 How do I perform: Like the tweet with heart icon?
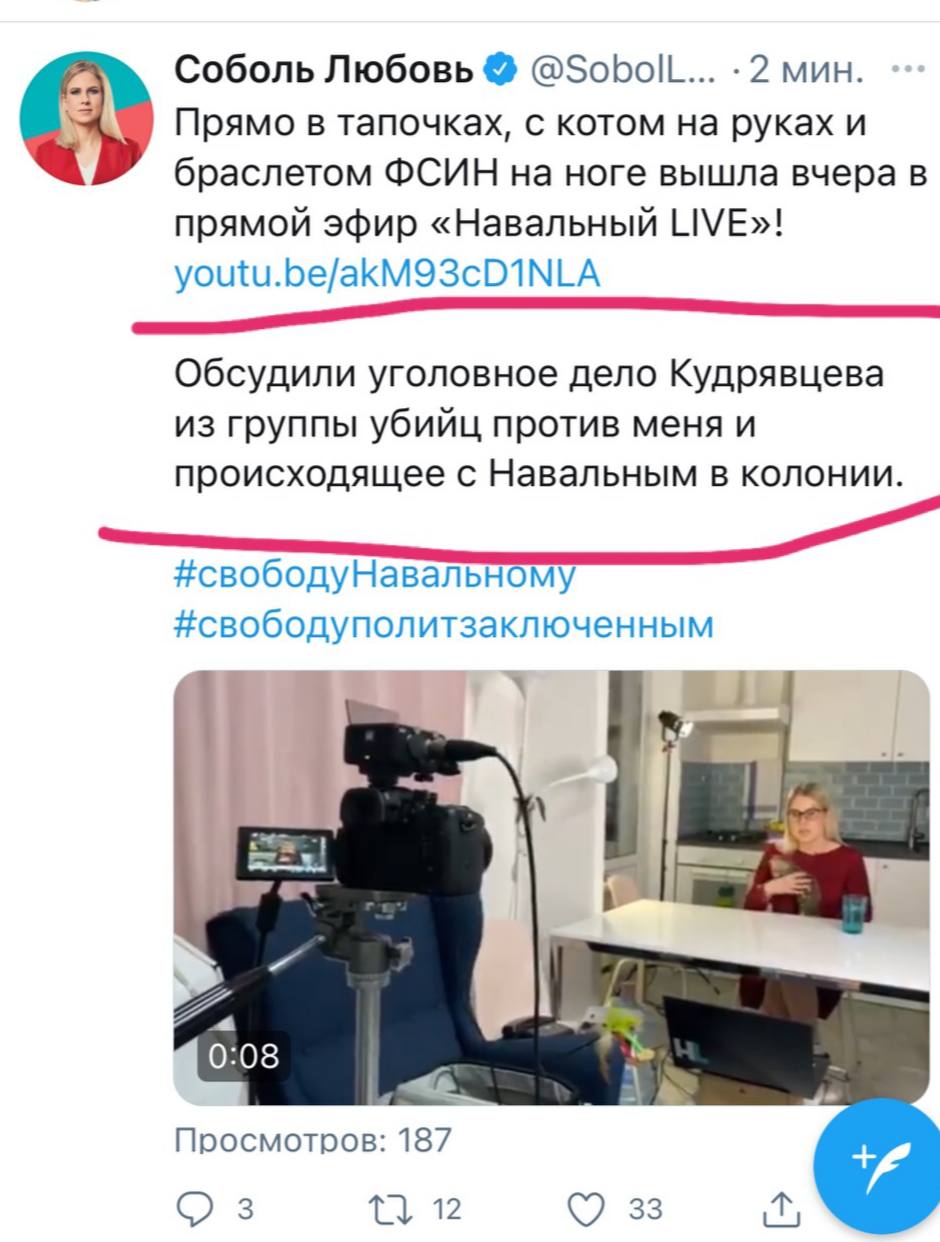pos(587,1209)
